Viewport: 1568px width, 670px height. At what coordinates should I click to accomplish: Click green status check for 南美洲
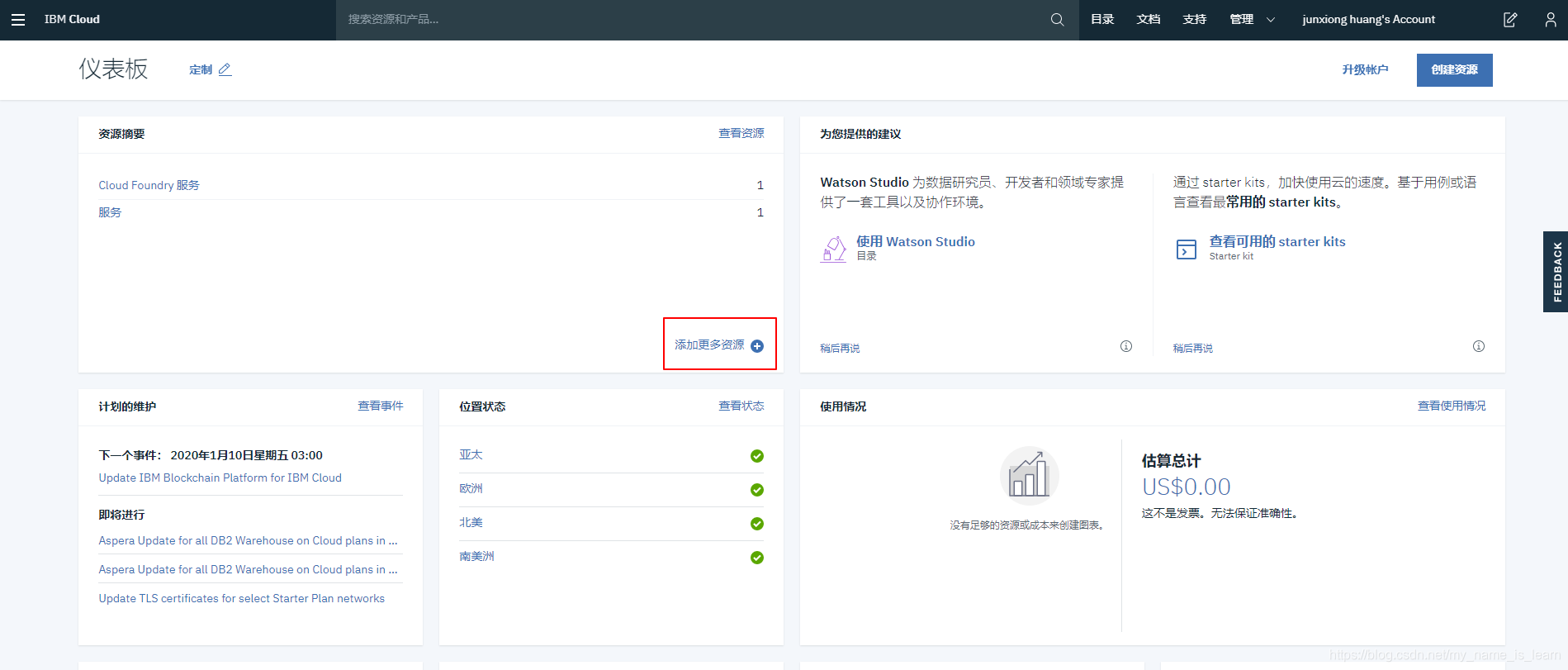pyautogui.click(x=757, y=558)
